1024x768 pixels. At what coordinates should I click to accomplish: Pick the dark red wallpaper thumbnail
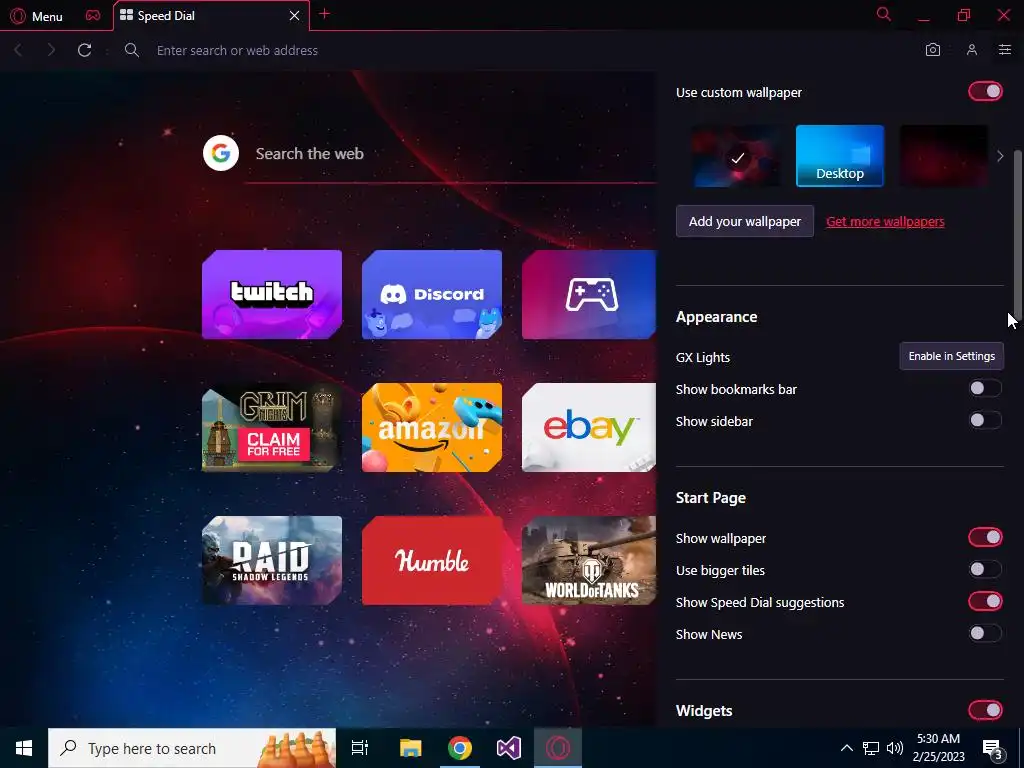944,156
